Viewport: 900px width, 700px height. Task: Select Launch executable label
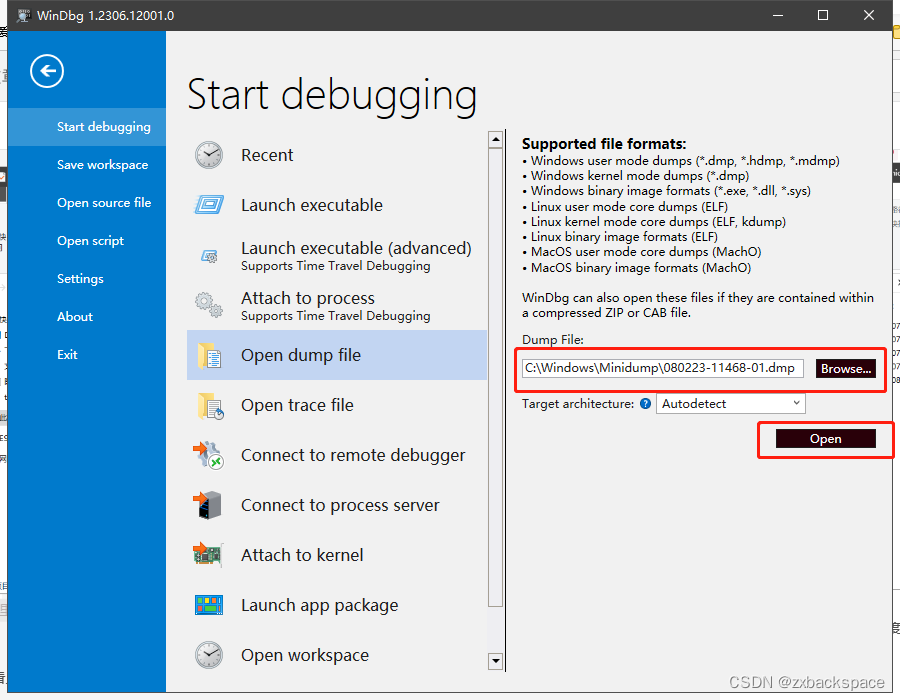click(x=312, y=205)
